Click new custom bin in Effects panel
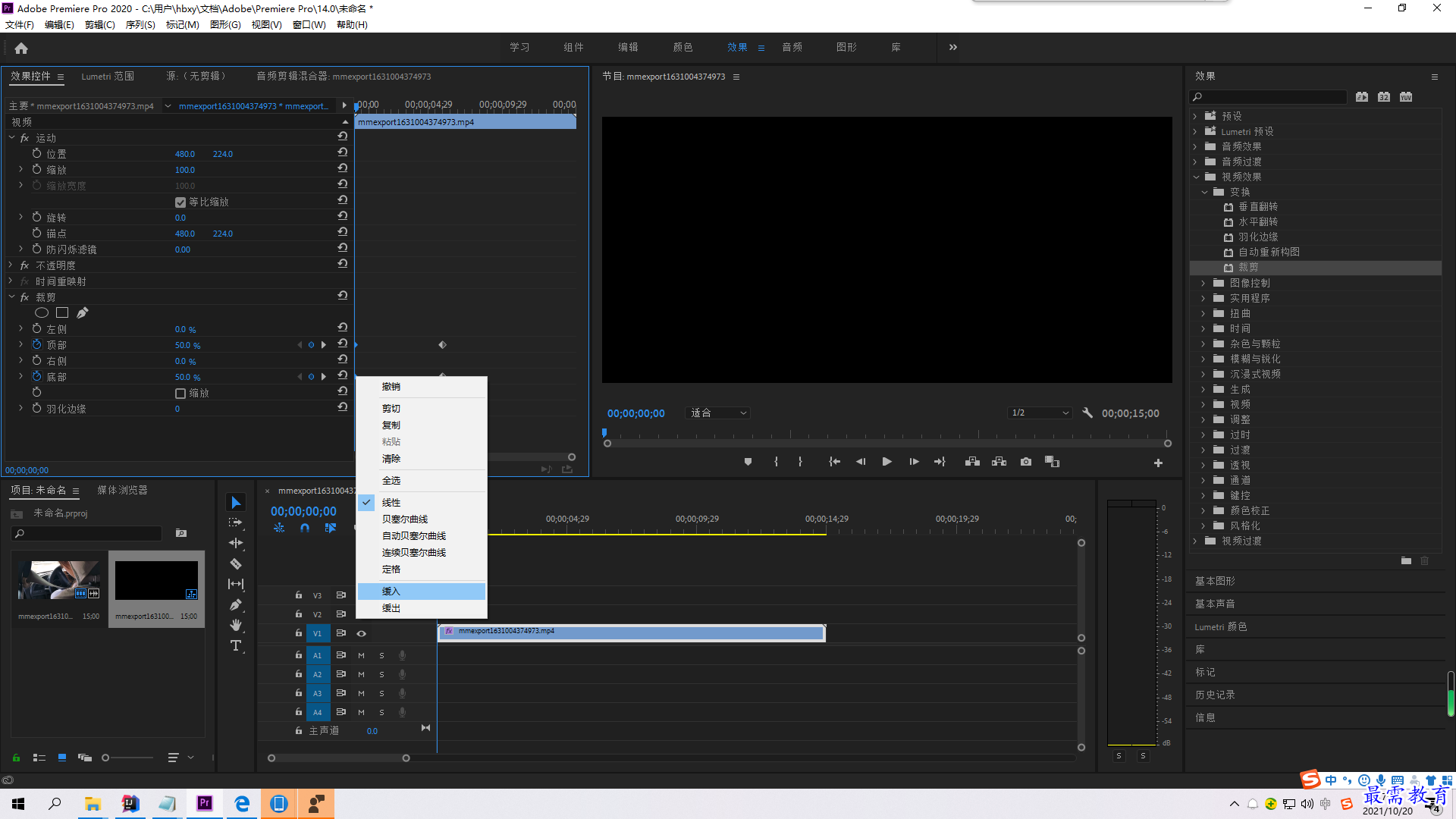 coord(1406,561)
